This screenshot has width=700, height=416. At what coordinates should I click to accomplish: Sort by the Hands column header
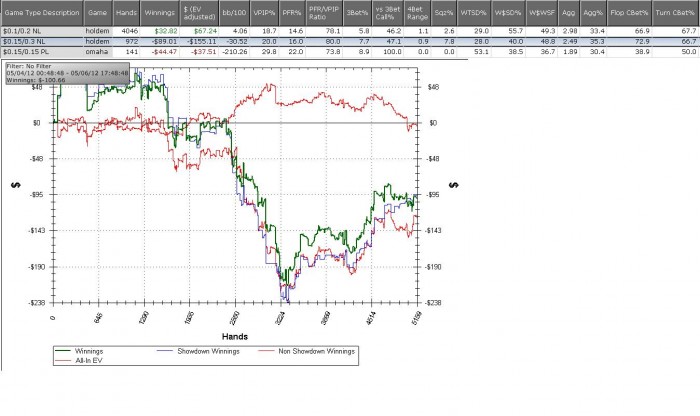click(x=126, y=13)
